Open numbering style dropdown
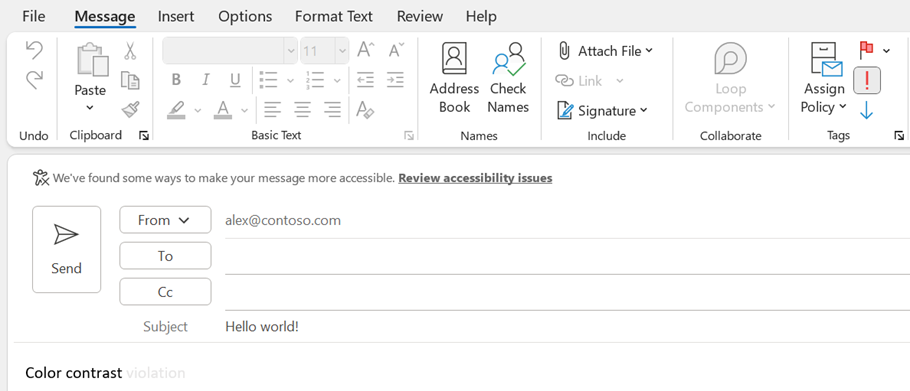This screenshot has width=910, height=391. pos(337,81)
